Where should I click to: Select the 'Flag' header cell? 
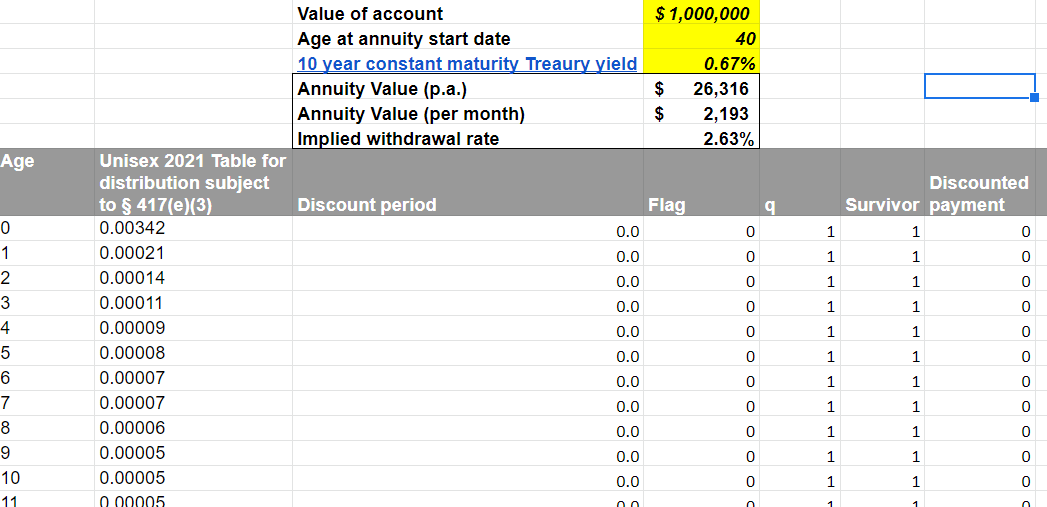click(701, 182)
